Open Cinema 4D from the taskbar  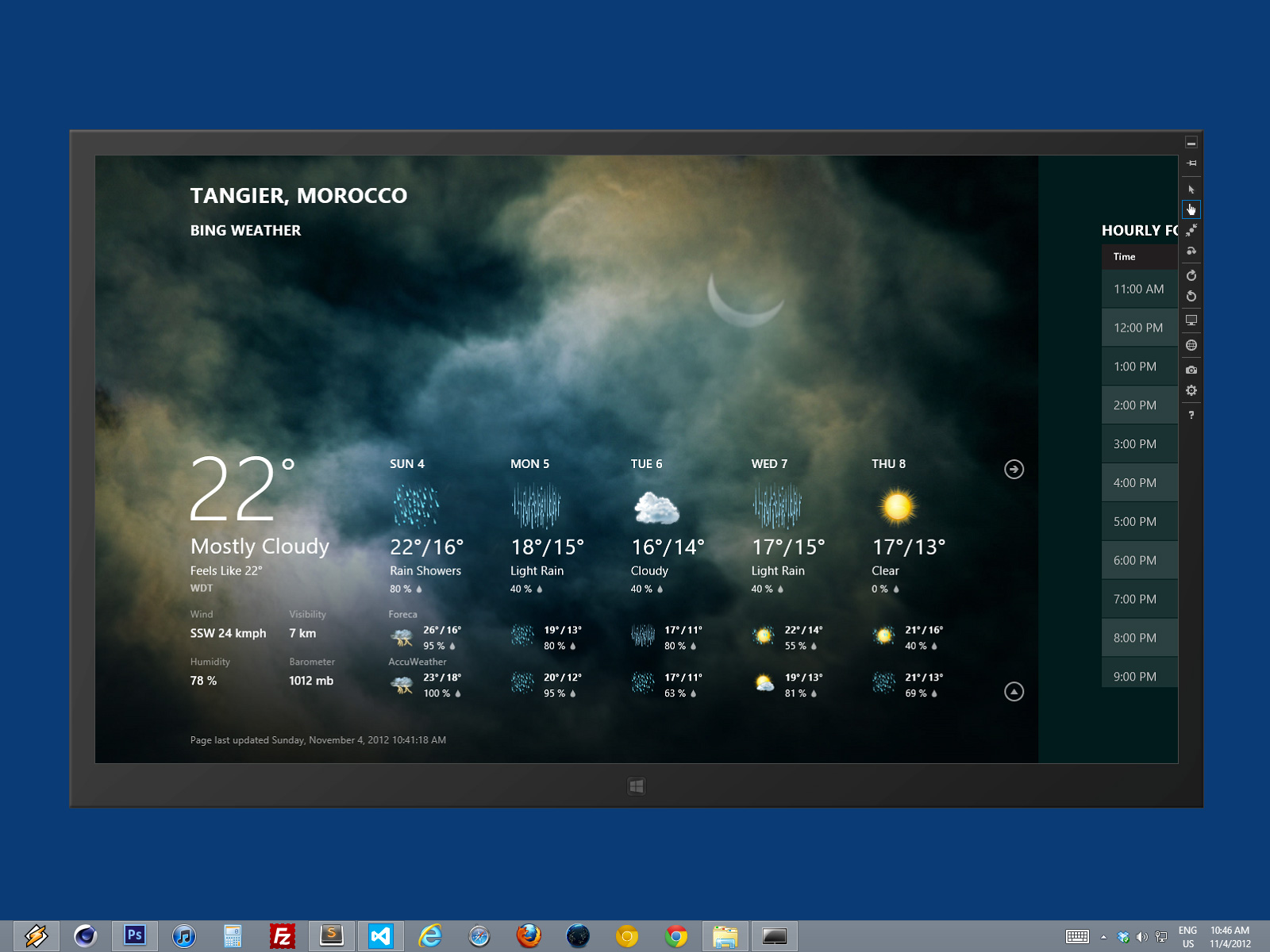[85, 937]
